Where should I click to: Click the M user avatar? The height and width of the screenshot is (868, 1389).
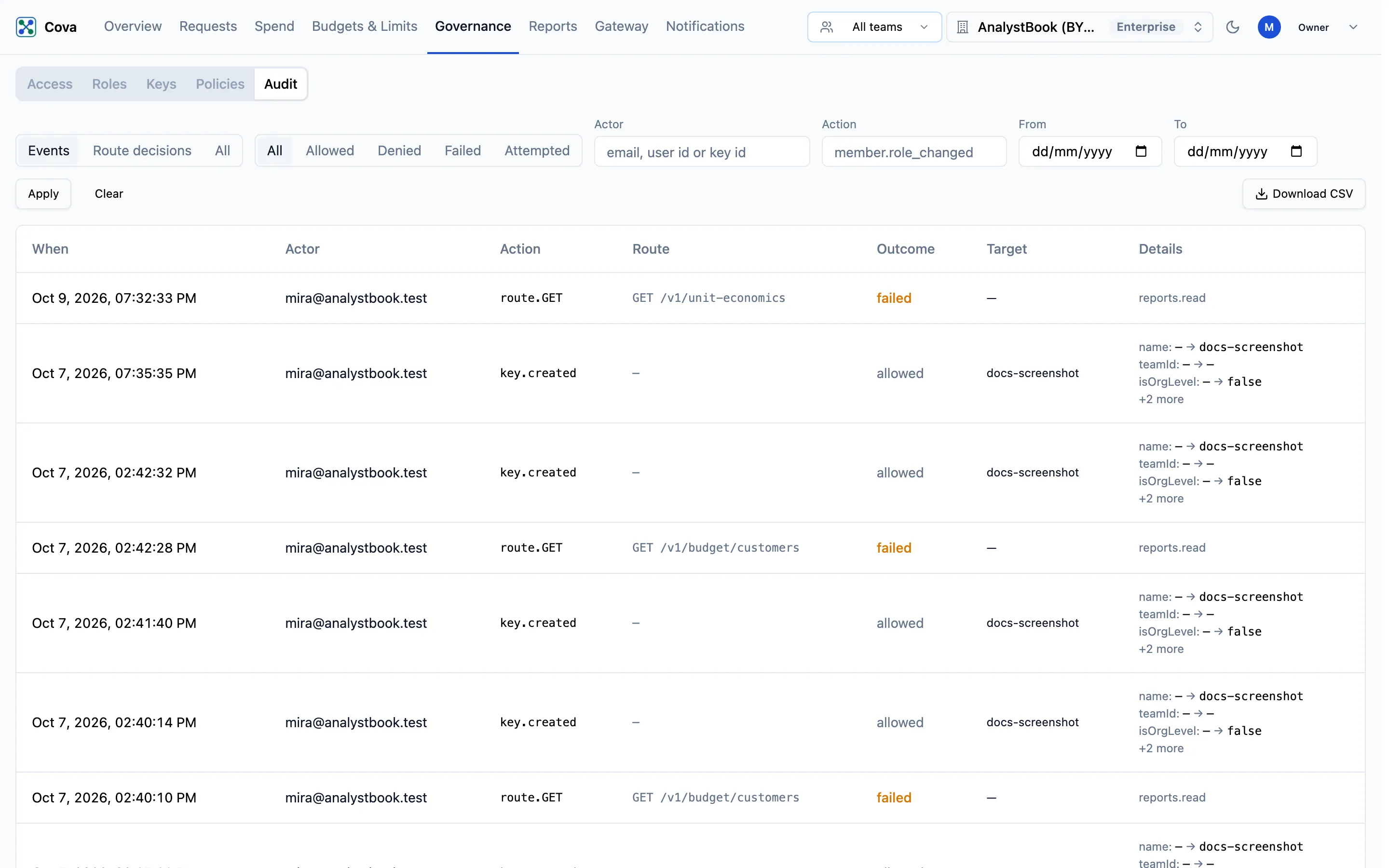pos(1269,27)
